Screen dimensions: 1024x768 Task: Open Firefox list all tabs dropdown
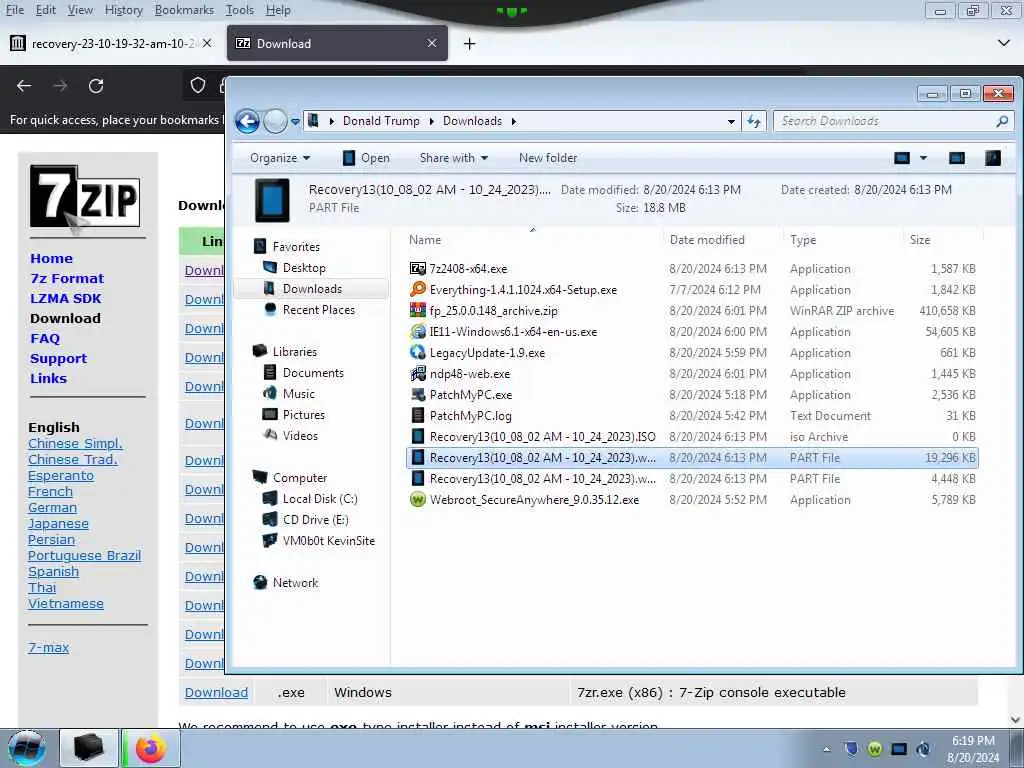point(1004,44)
